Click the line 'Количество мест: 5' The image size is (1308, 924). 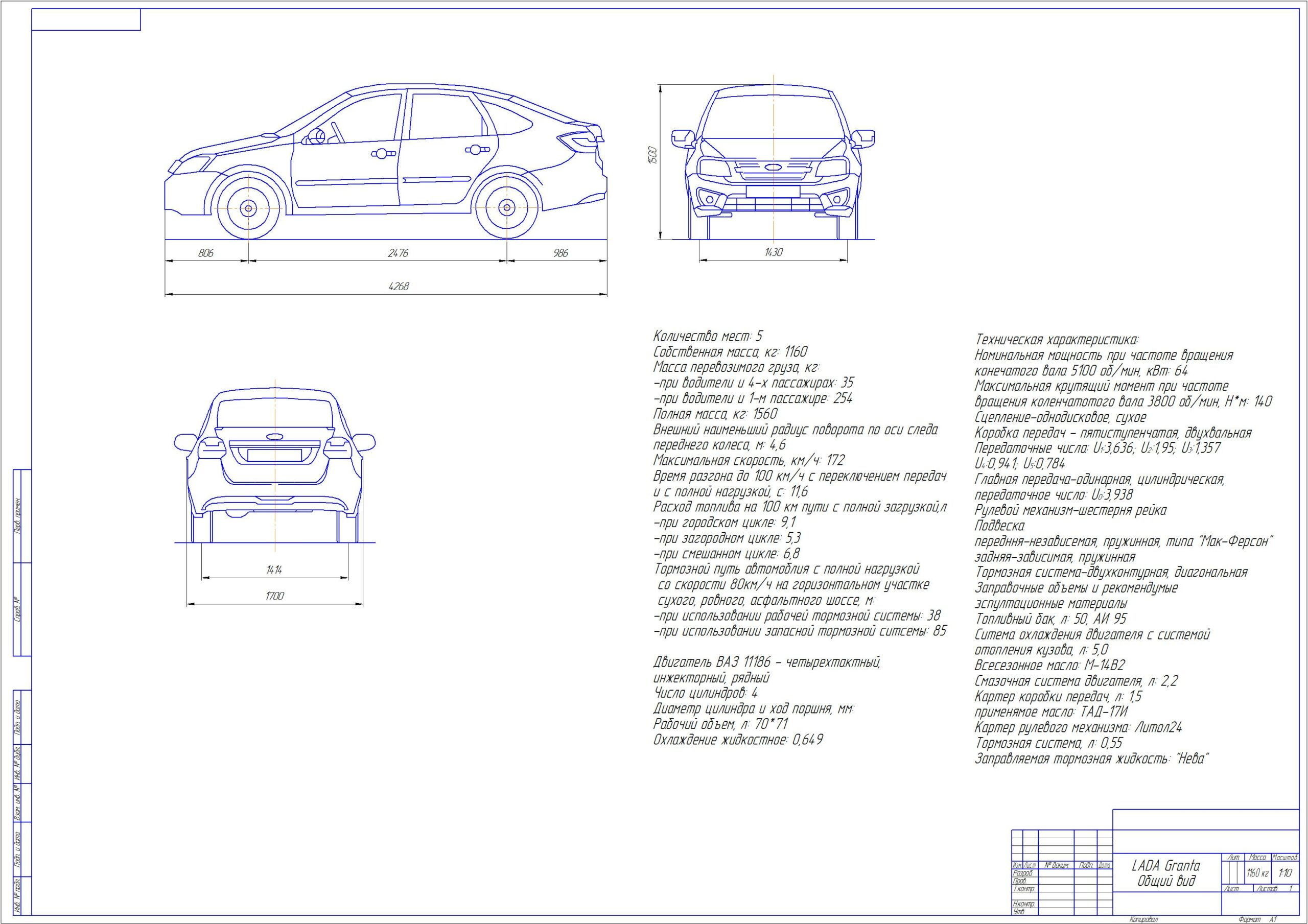708,336
